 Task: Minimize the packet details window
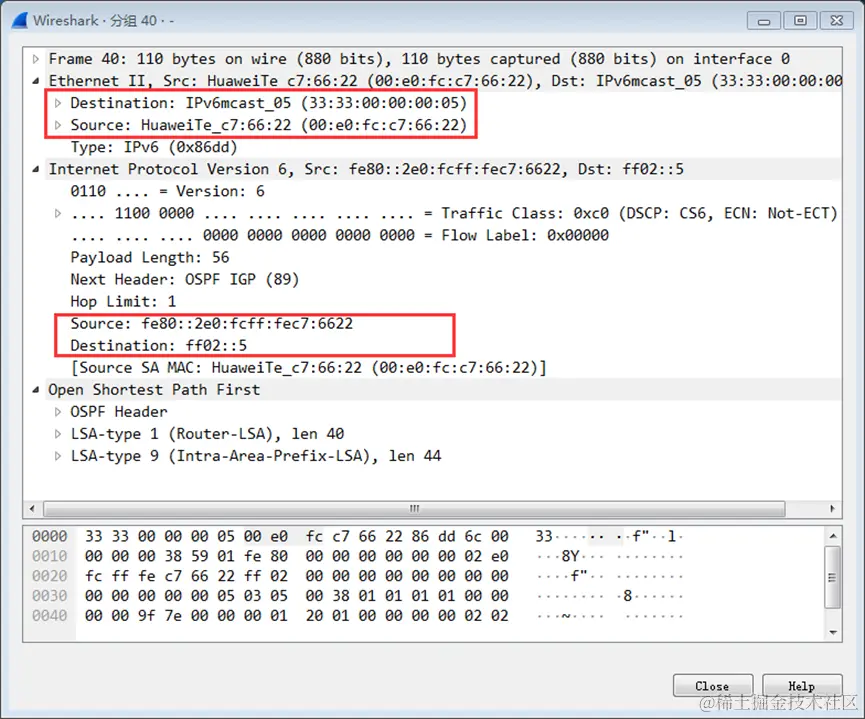click(763, 21)
